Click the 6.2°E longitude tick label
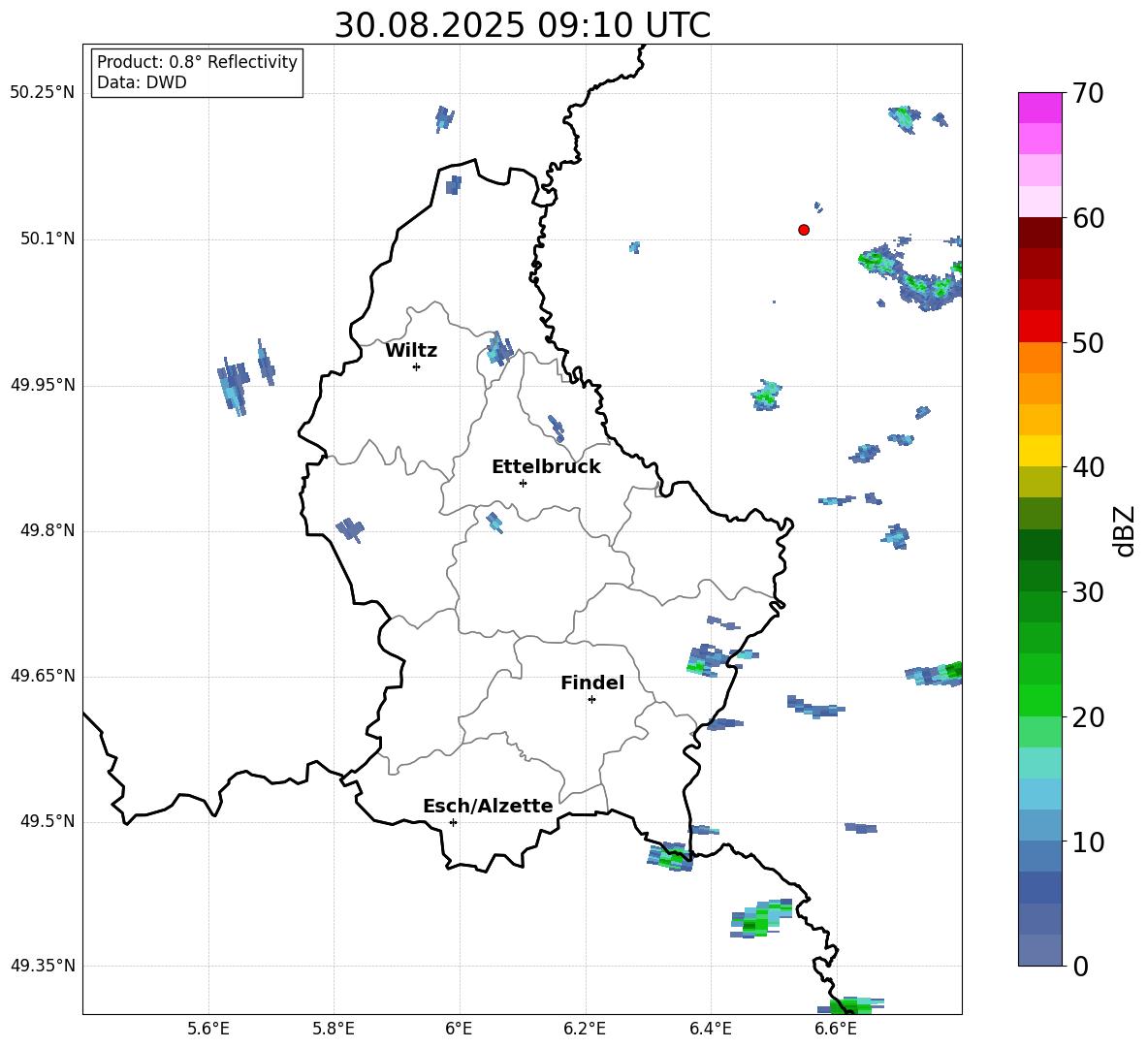 click(x=585, y=1028)
